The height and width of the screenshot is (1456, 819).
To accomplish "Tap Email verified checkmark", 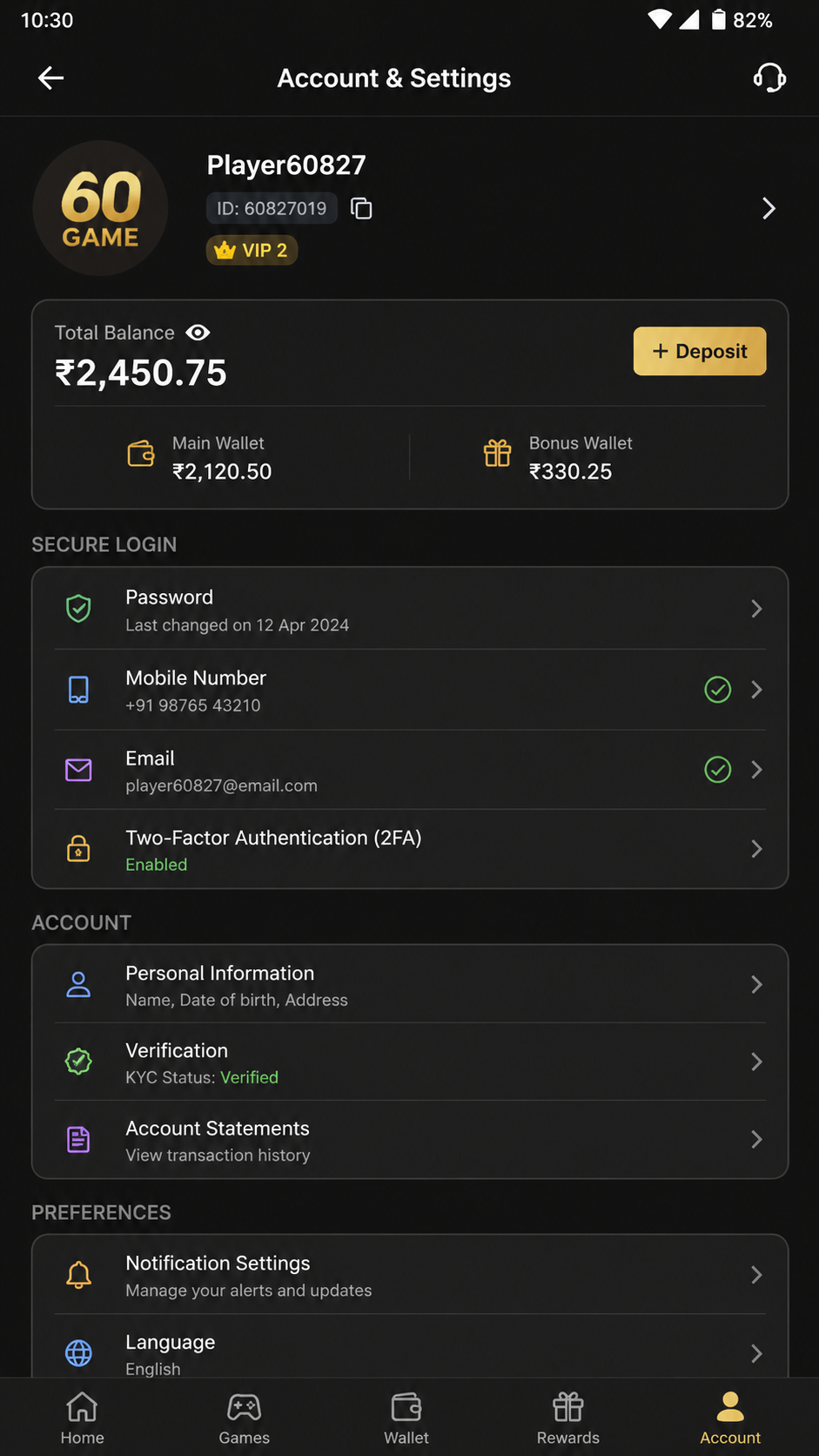I will [717, 770].
